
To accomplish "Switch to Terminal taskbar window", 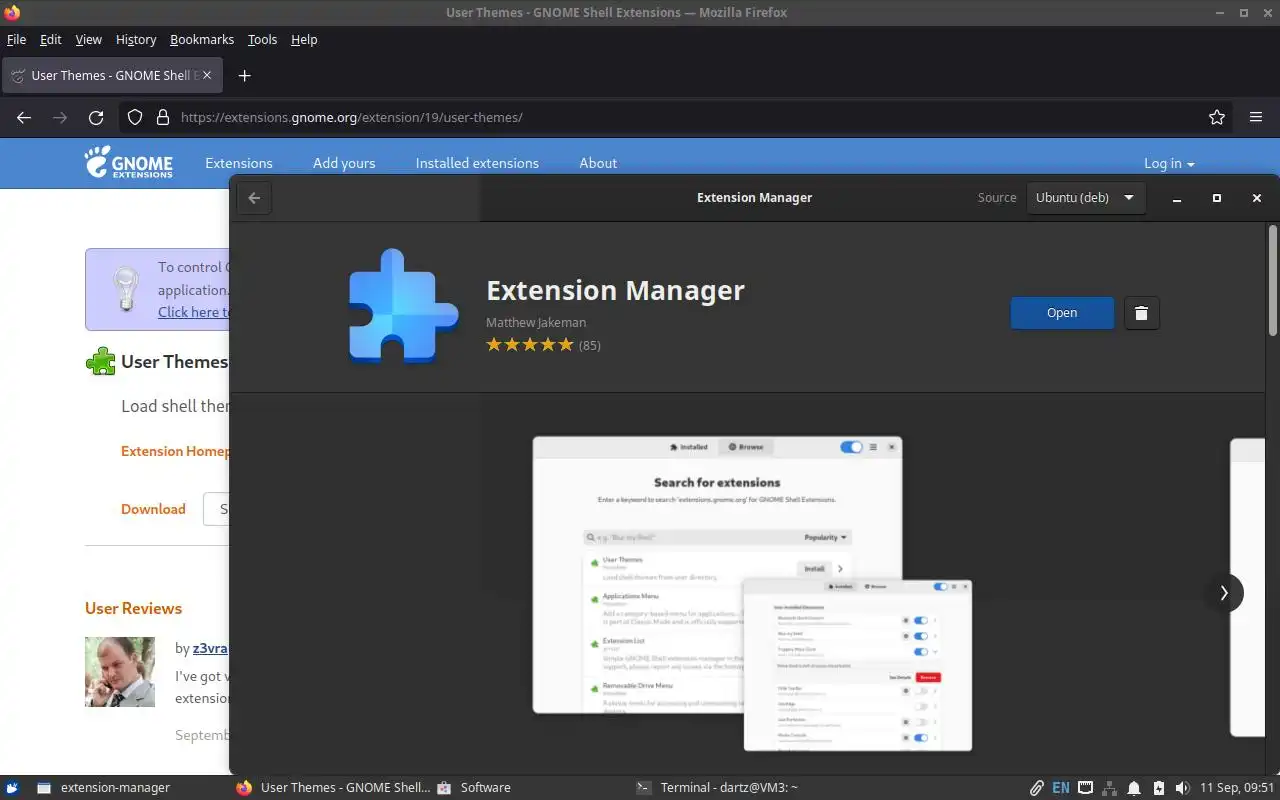I will 718,787.
